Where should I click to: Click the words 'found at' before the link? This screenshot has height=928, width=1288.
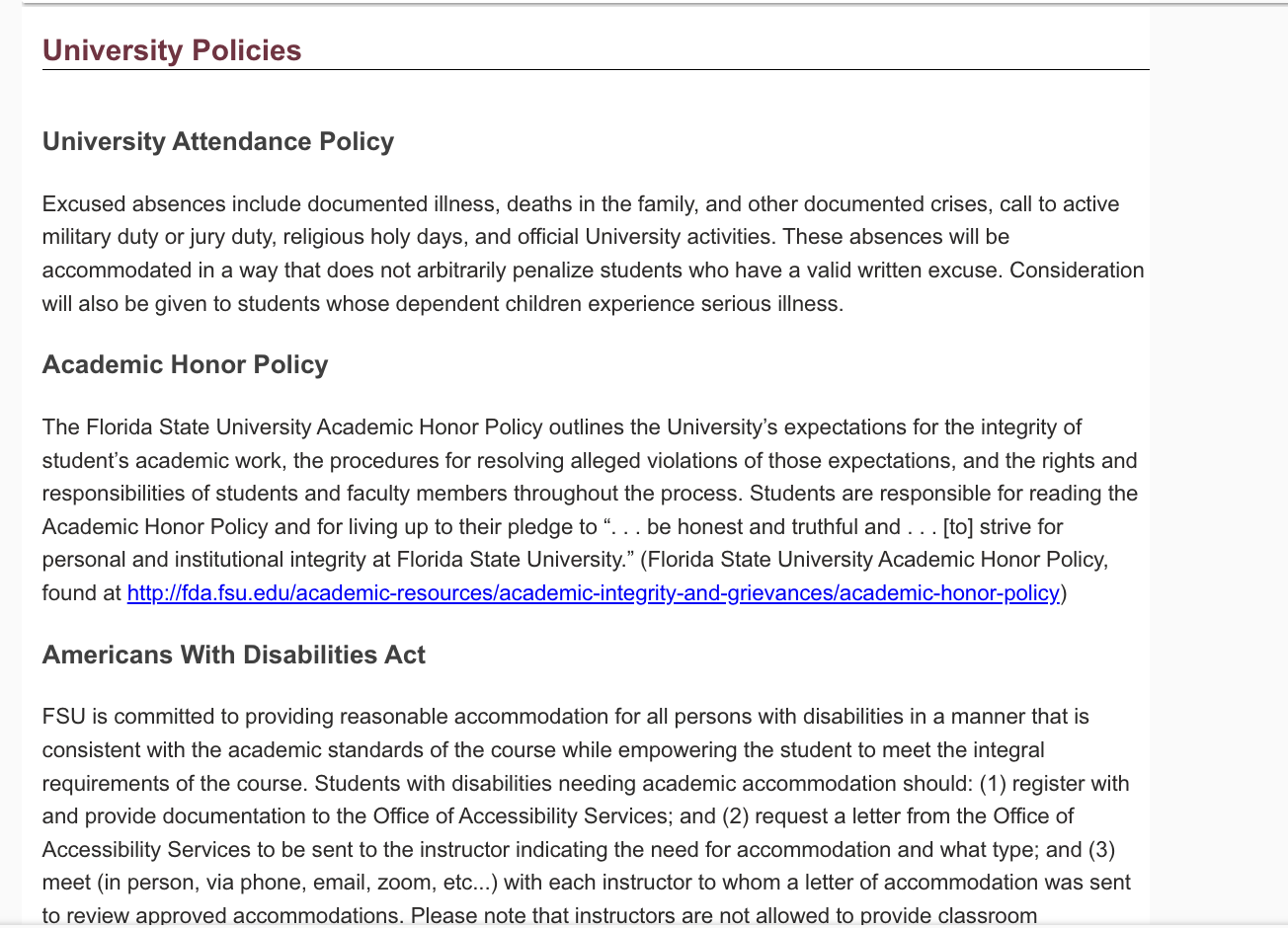pos(82,593)
